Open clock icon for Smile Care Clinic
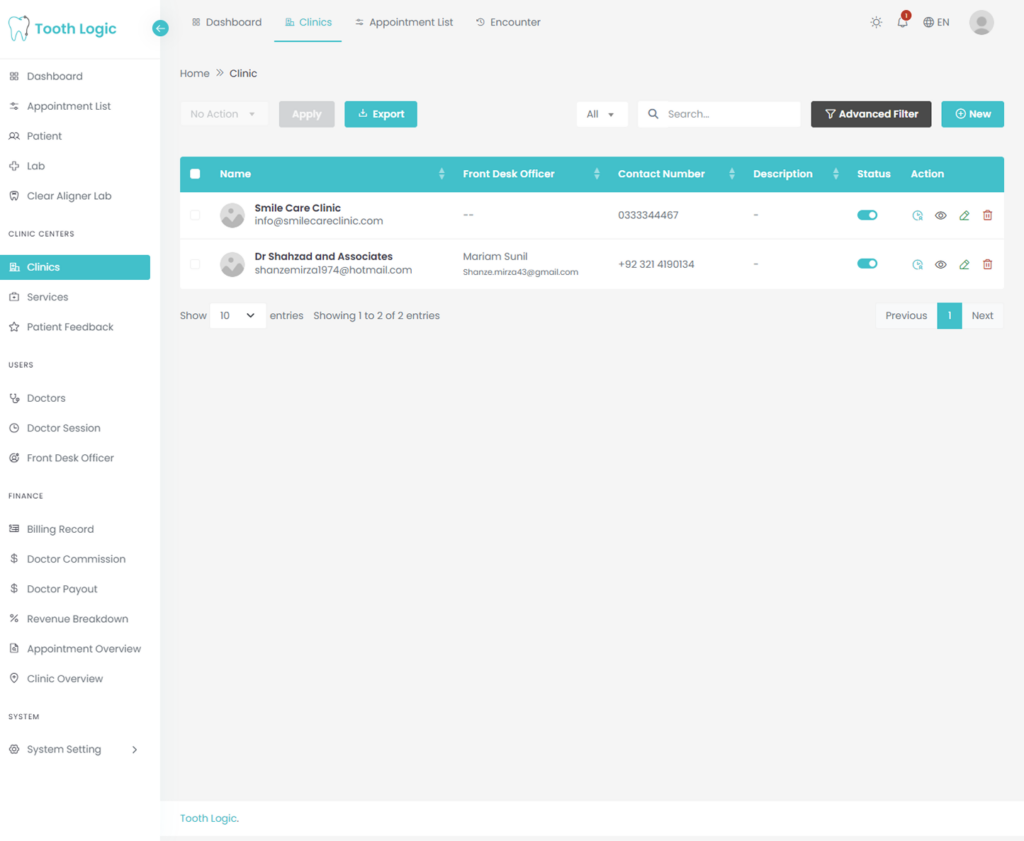This screenshot has height=841, width=1024. tap(918, 215)
